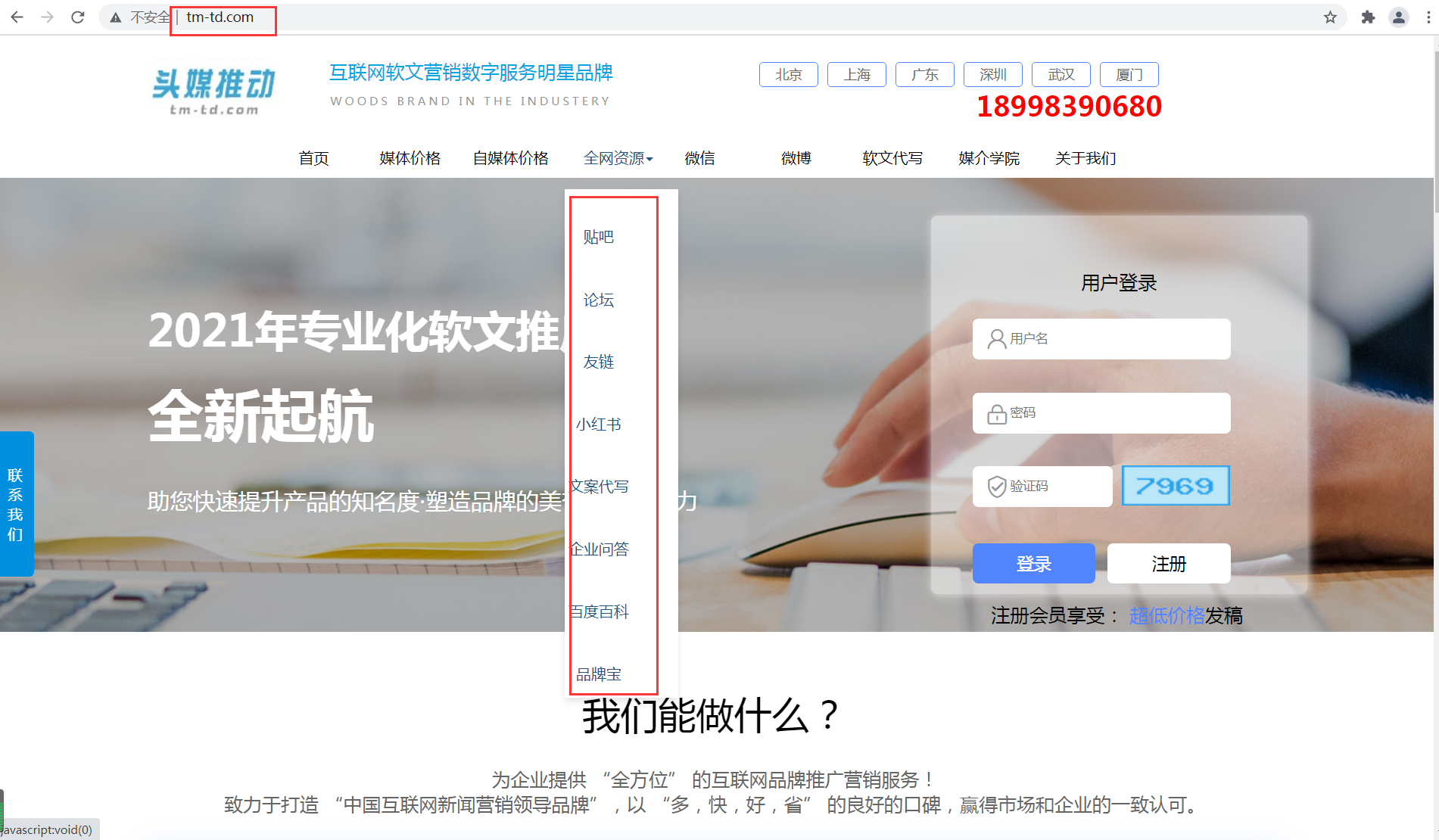Bookmark the page using the star icon

click(1330, 17)
